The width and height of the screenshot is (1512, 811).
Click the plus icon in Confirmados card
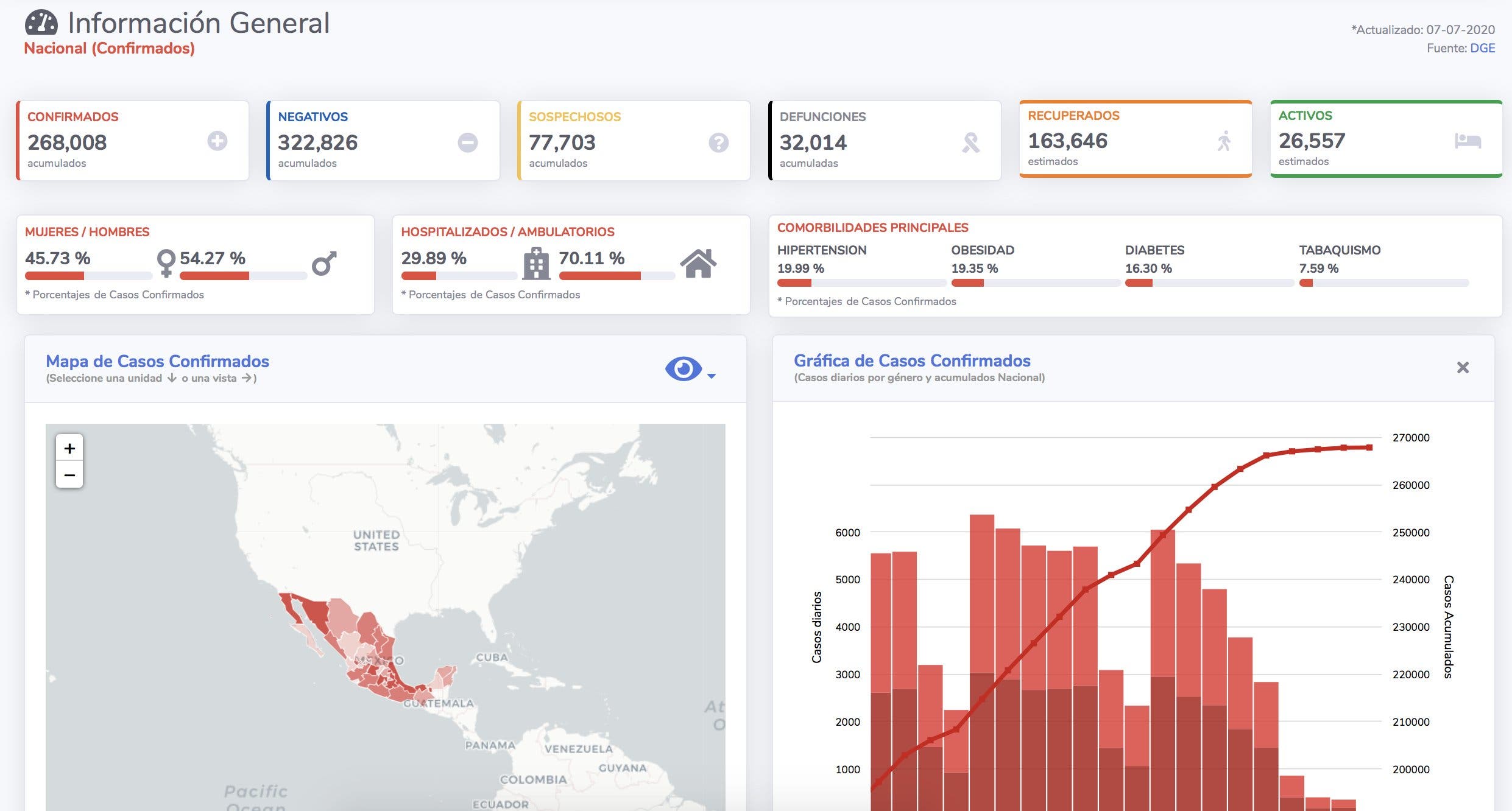217,141
